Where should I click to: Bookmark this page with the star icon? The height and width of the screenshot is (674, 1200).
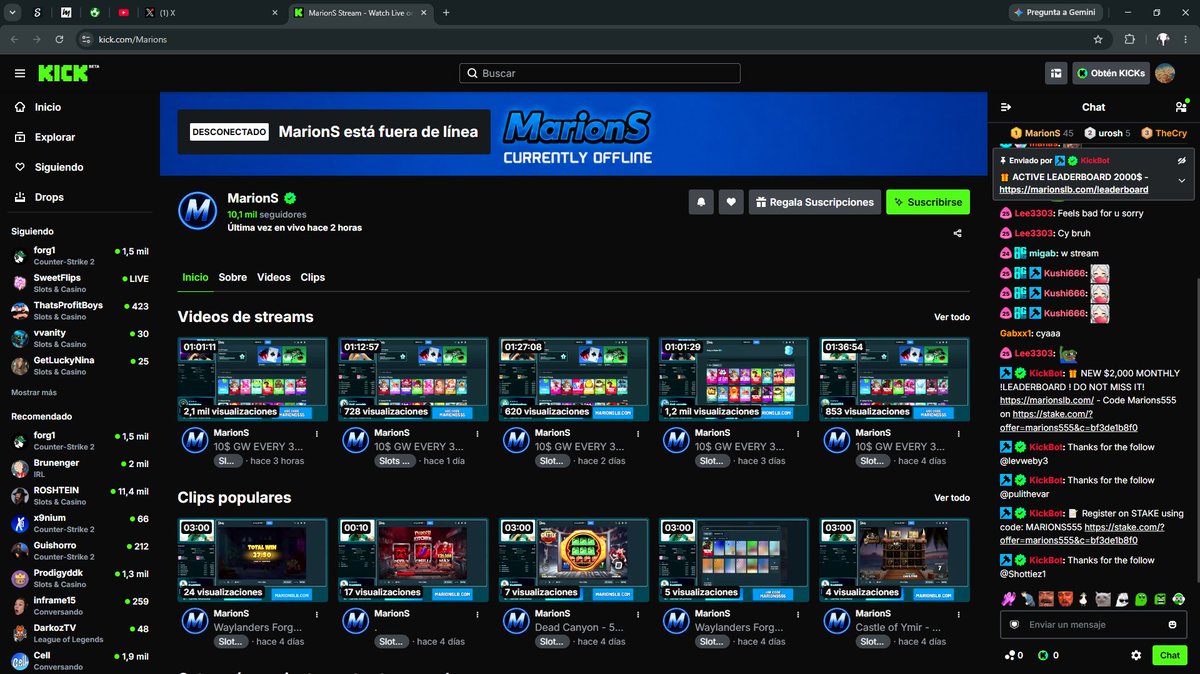click(1098, 39)
